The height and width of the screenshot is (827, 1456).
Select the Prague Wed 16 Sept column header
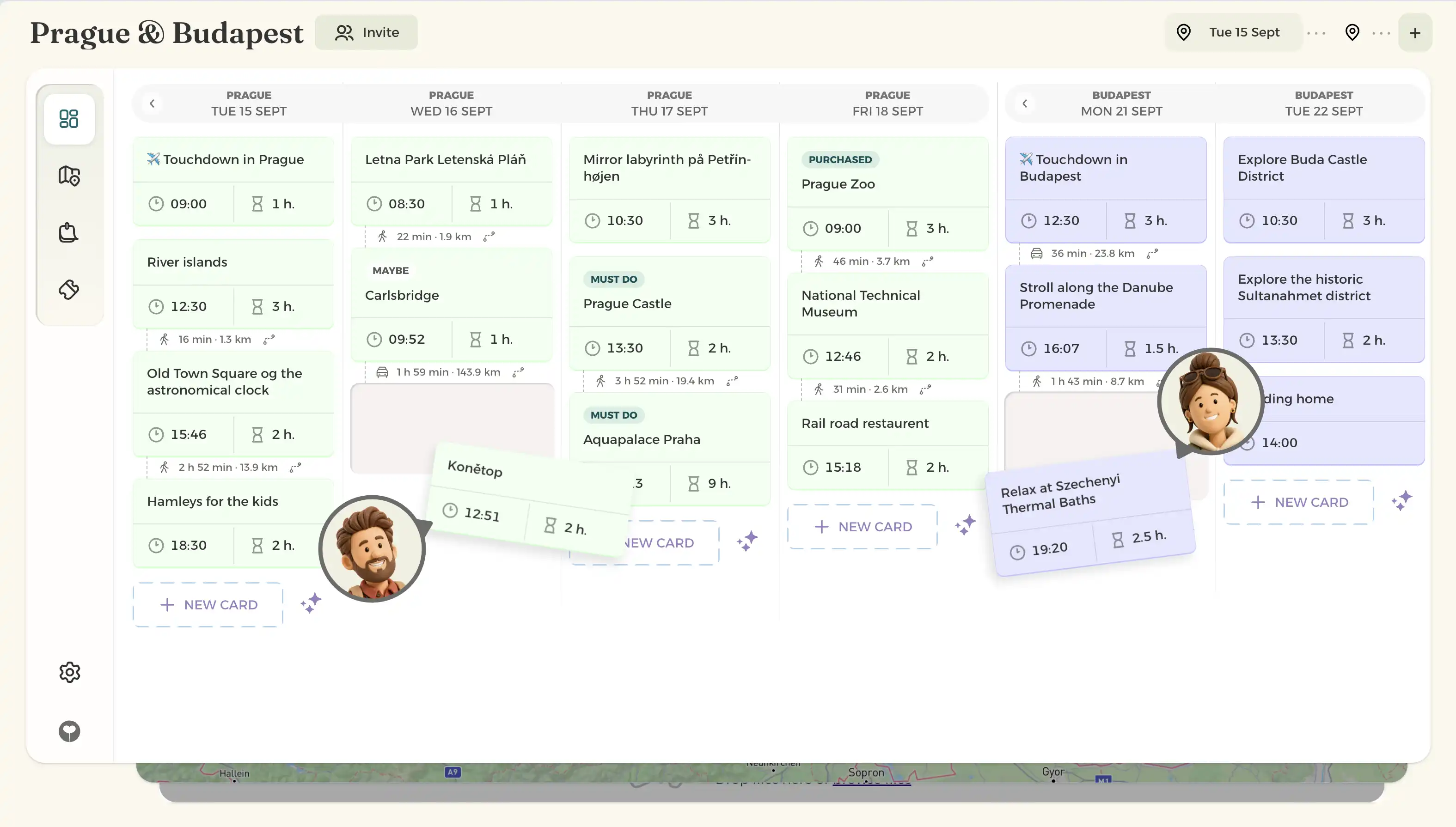point(451,103)
